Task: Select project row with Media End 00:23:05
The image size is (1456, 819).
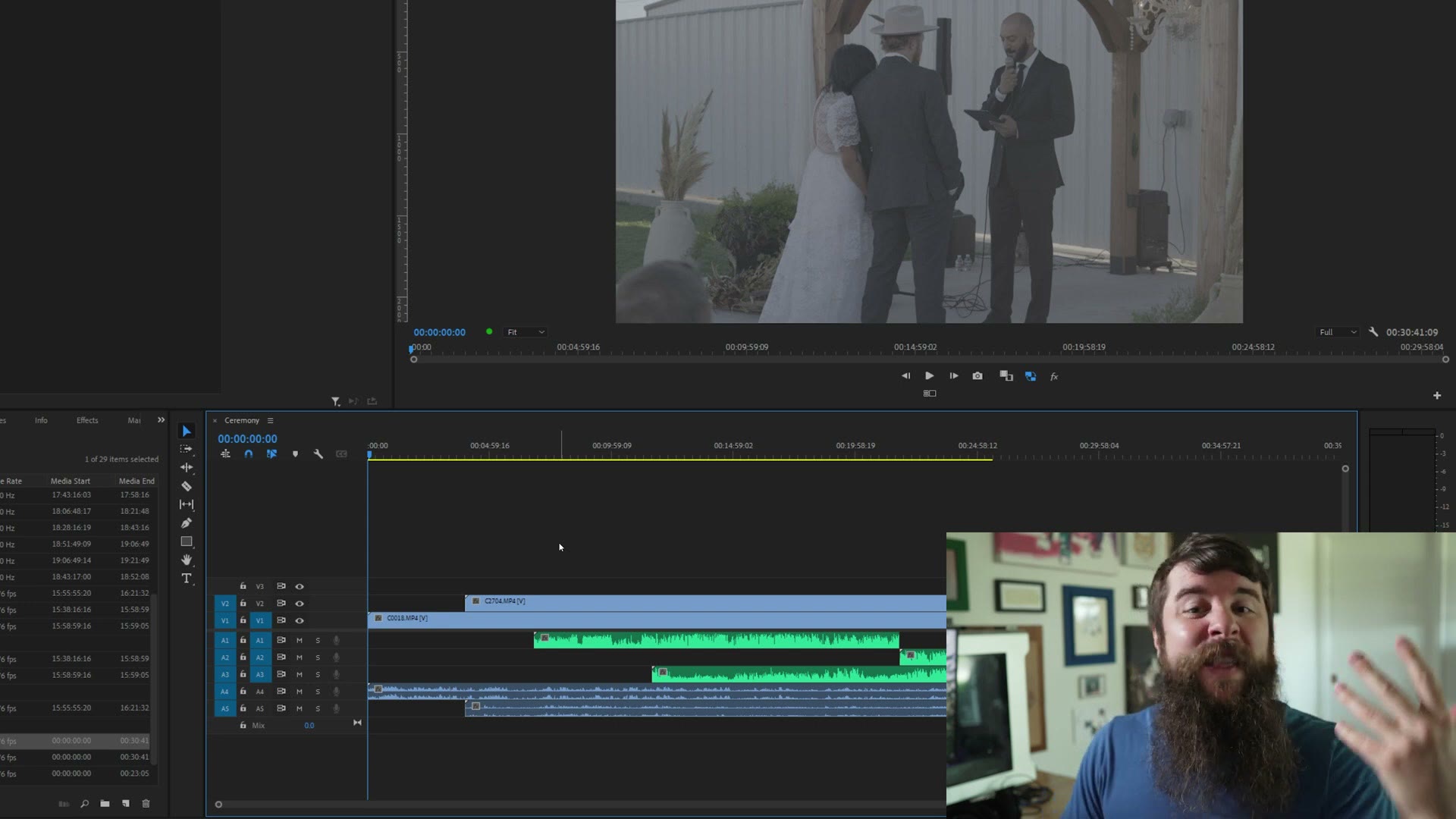Action: (x=76, y=773)
